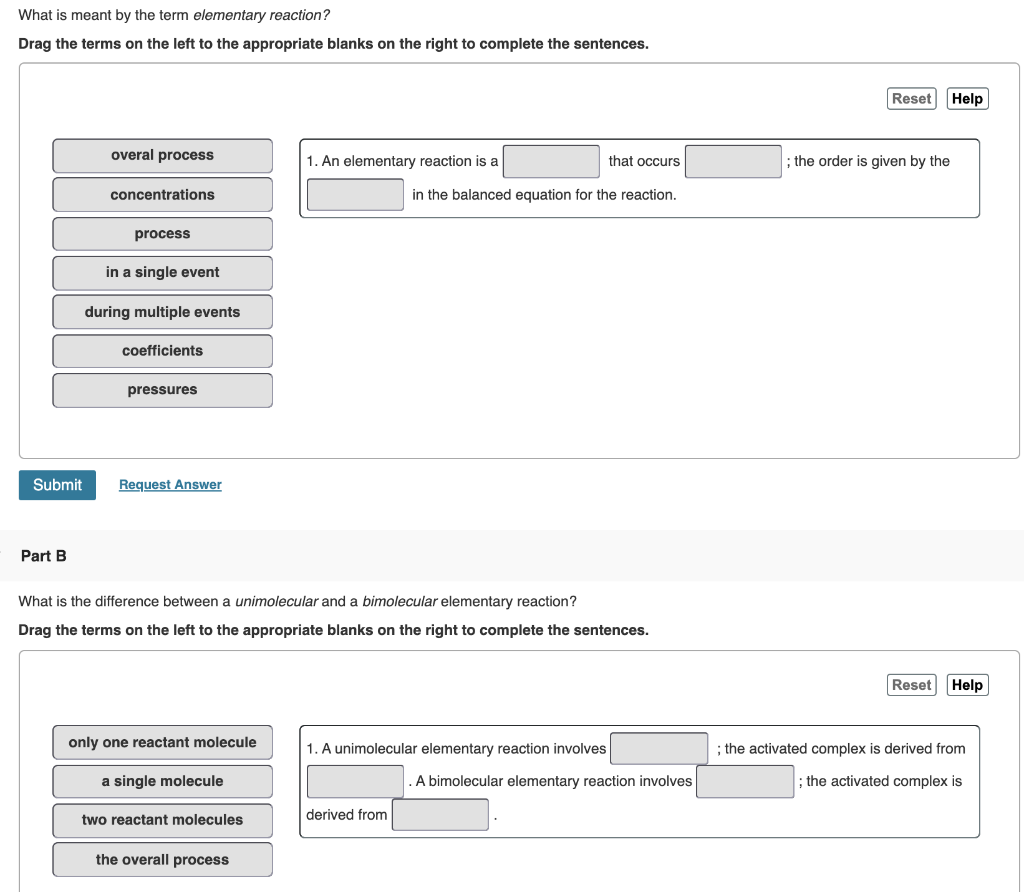Select the 'pressures' draggable term
This screenshot has height=892, width=1024.
point(162,389)
